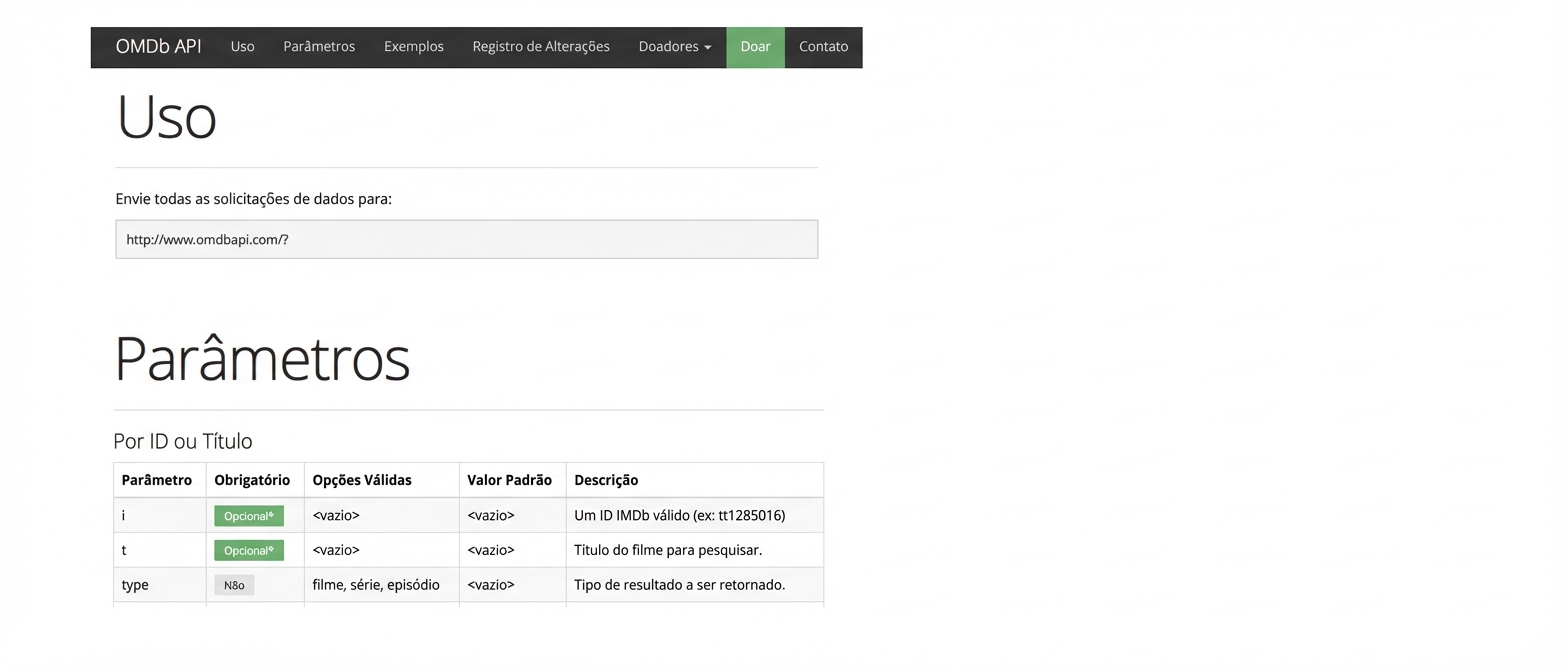Click <vazio> default value in t row
The image size is (1568, 672).
491,550
